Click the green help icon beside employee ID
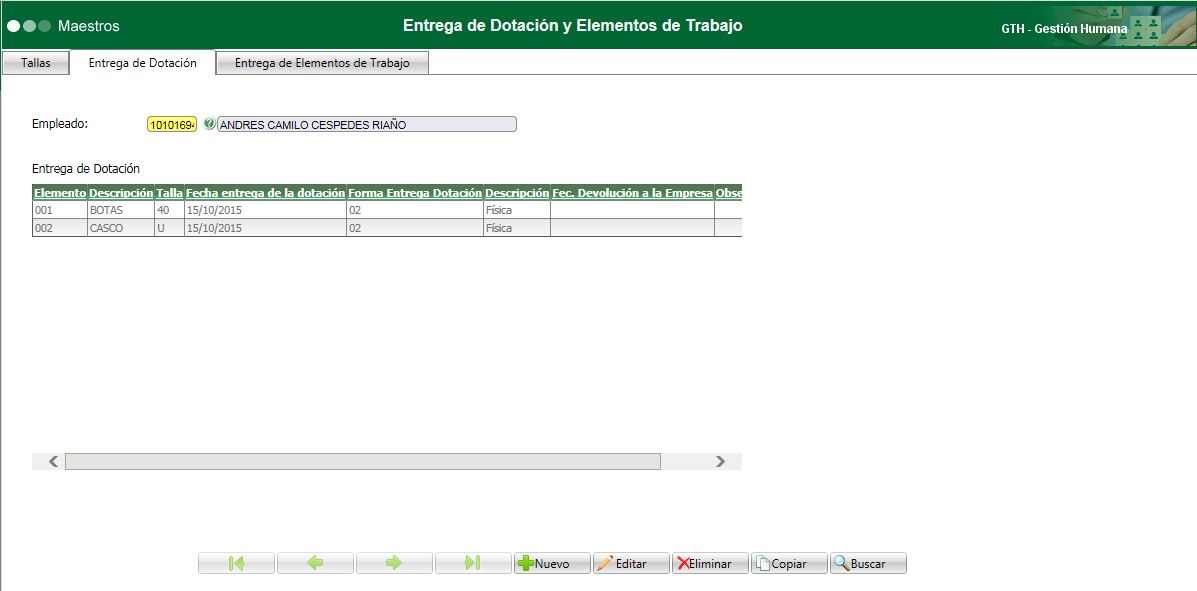Screen dimensions: 1197x591 209,124
